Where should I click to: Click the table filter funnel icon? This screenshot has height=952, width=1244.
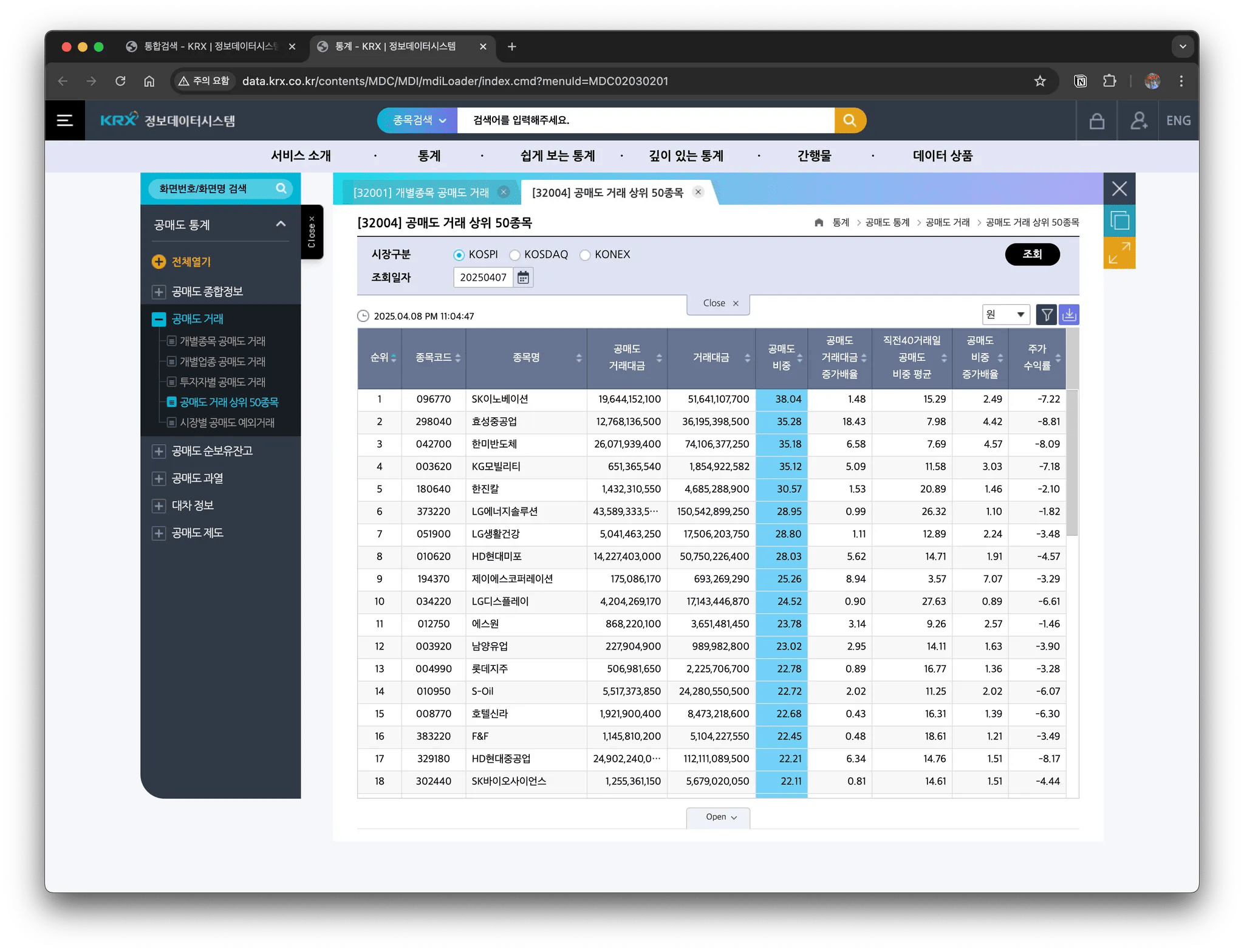pyautogui.click(x=1047, y=315)
